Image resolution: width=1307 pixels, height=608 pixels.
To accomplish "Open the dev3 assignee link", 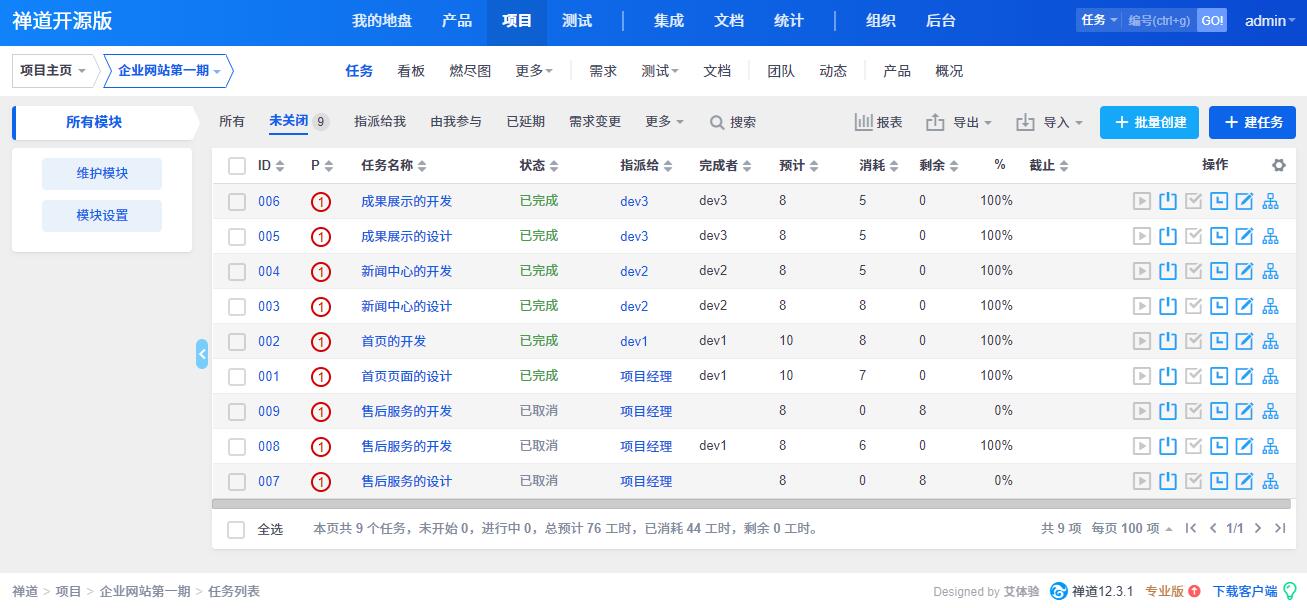I will [633, 200].
